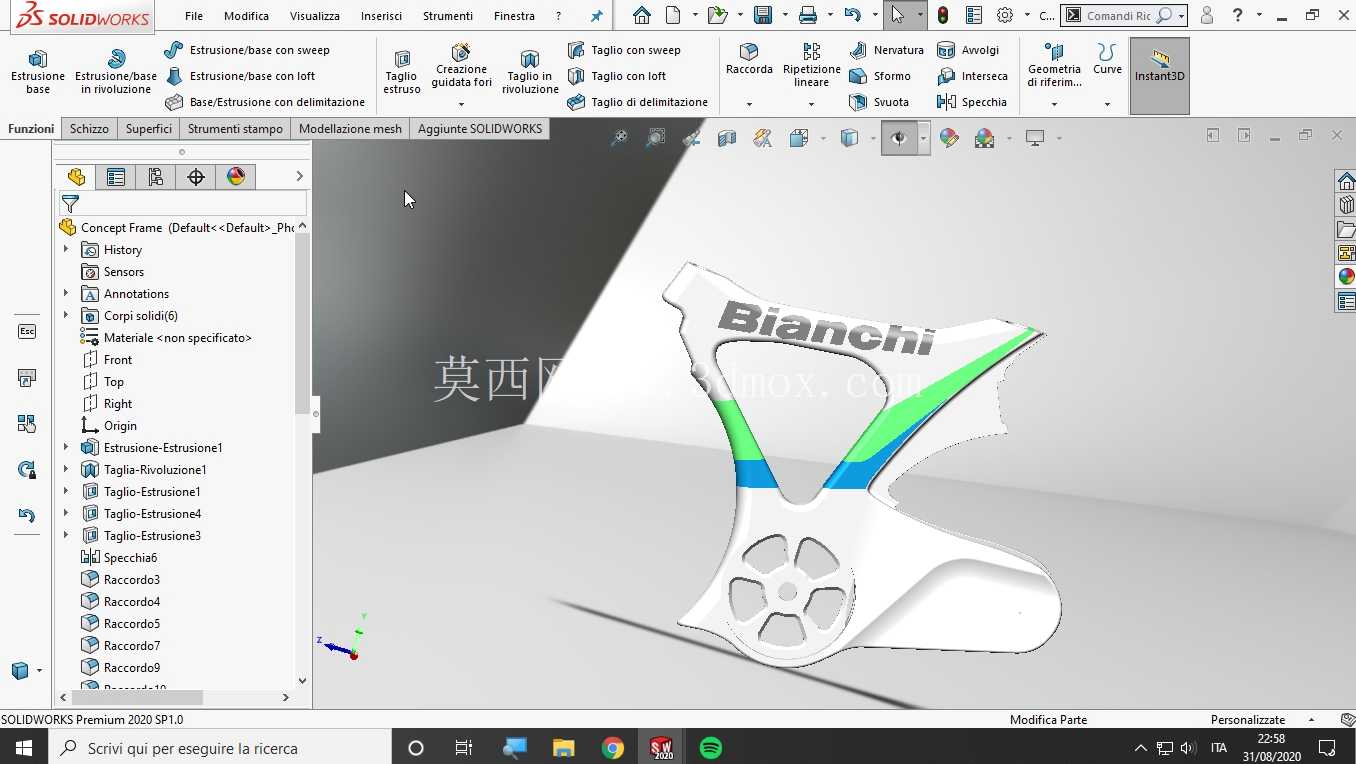Choose the Taglio con sweep command
1356x764 pixels.
[x=624, y=50]
